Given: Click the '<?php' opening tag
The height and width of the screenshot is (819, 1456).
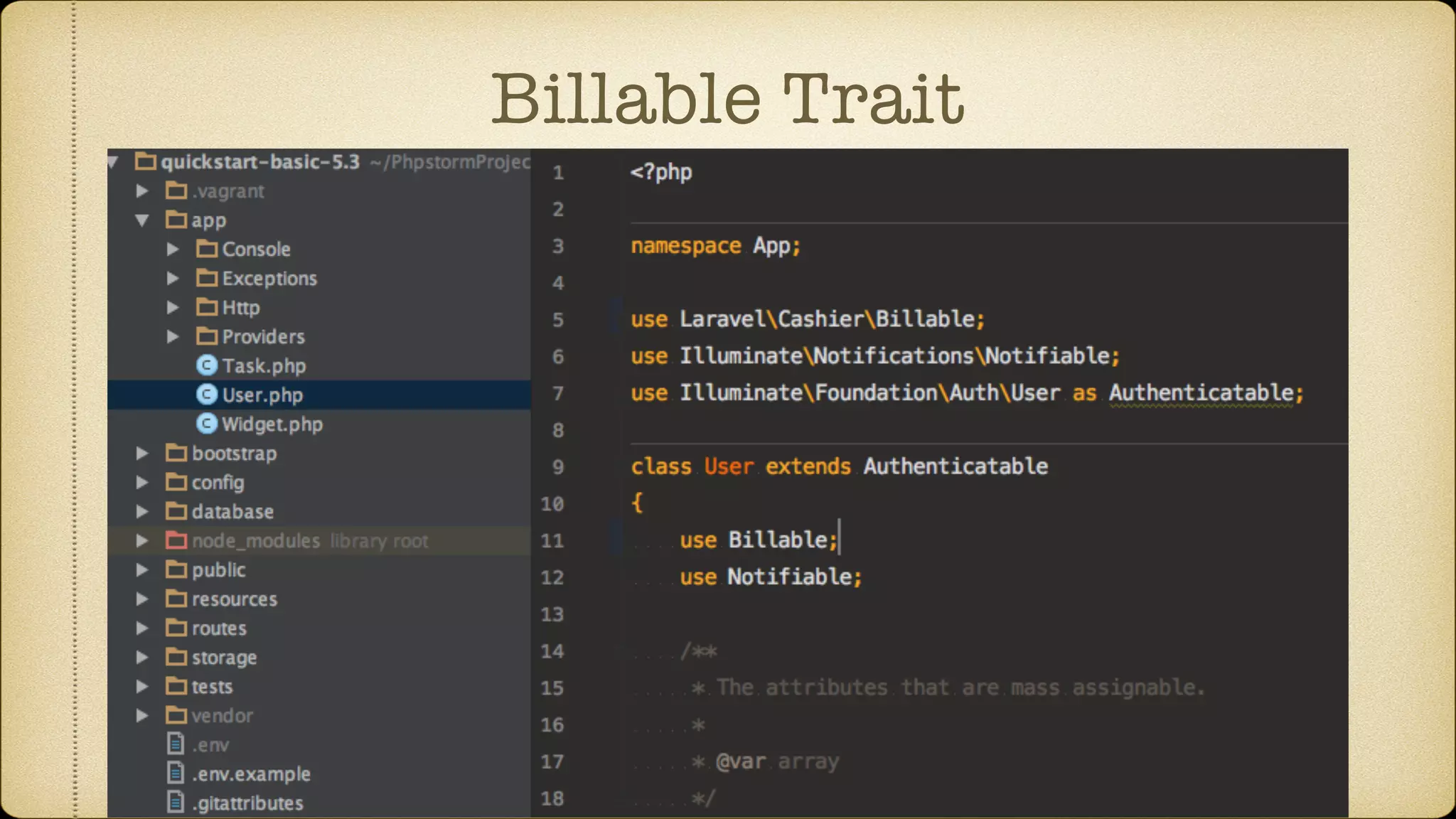Looking at the screenshot, I should click(x=661, y=173).
